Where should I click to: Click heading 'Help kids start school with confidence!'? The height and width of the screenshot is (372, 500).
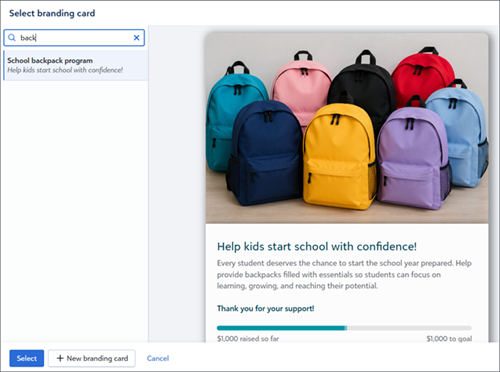pos(317,246)
